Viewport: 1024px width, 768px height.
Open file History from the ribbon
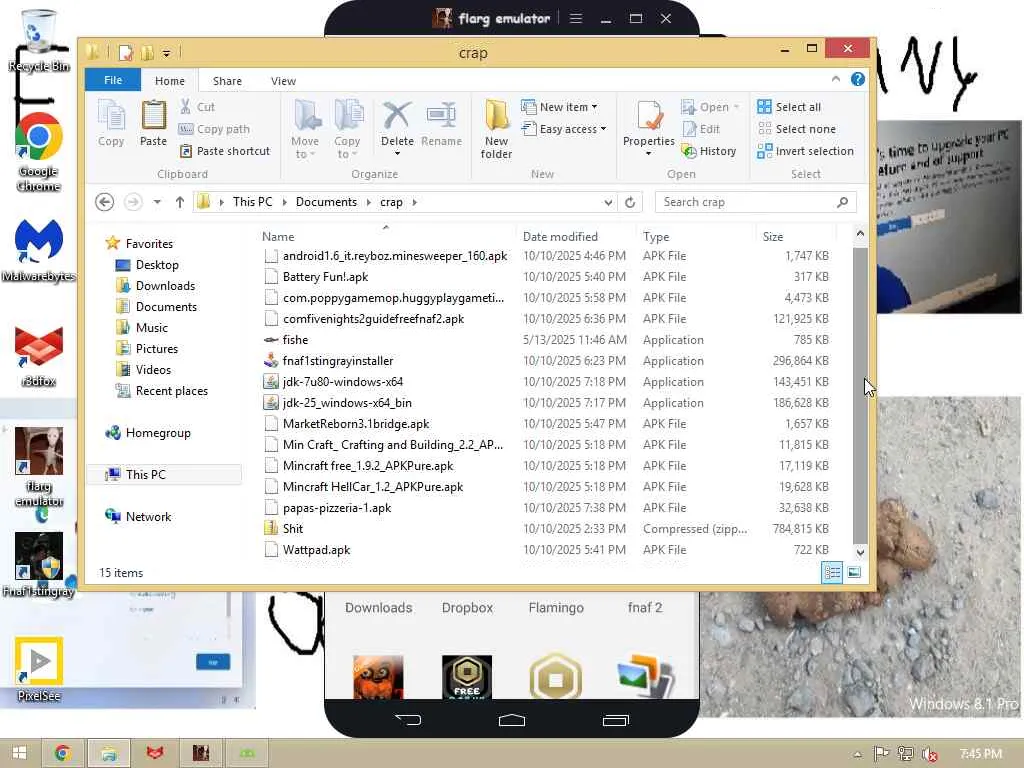pyautogui.click(x=709, y=151)
